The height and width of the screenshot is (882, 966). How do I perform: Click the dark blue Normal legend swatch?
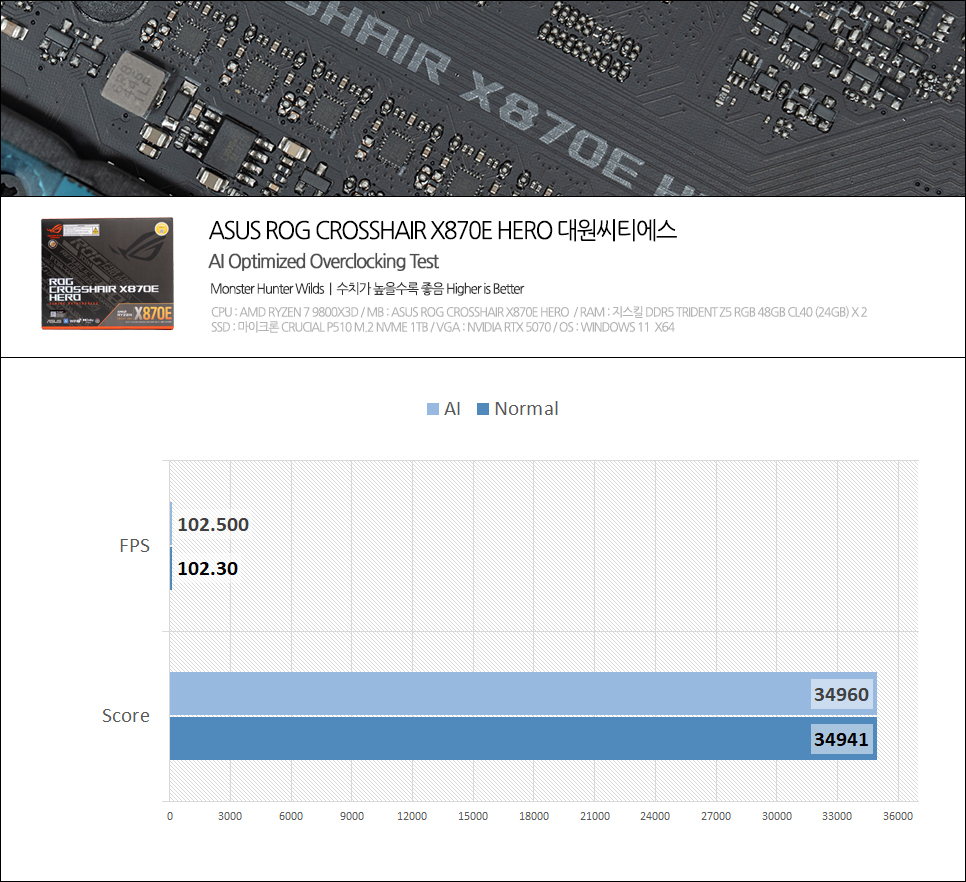[483, 409]
